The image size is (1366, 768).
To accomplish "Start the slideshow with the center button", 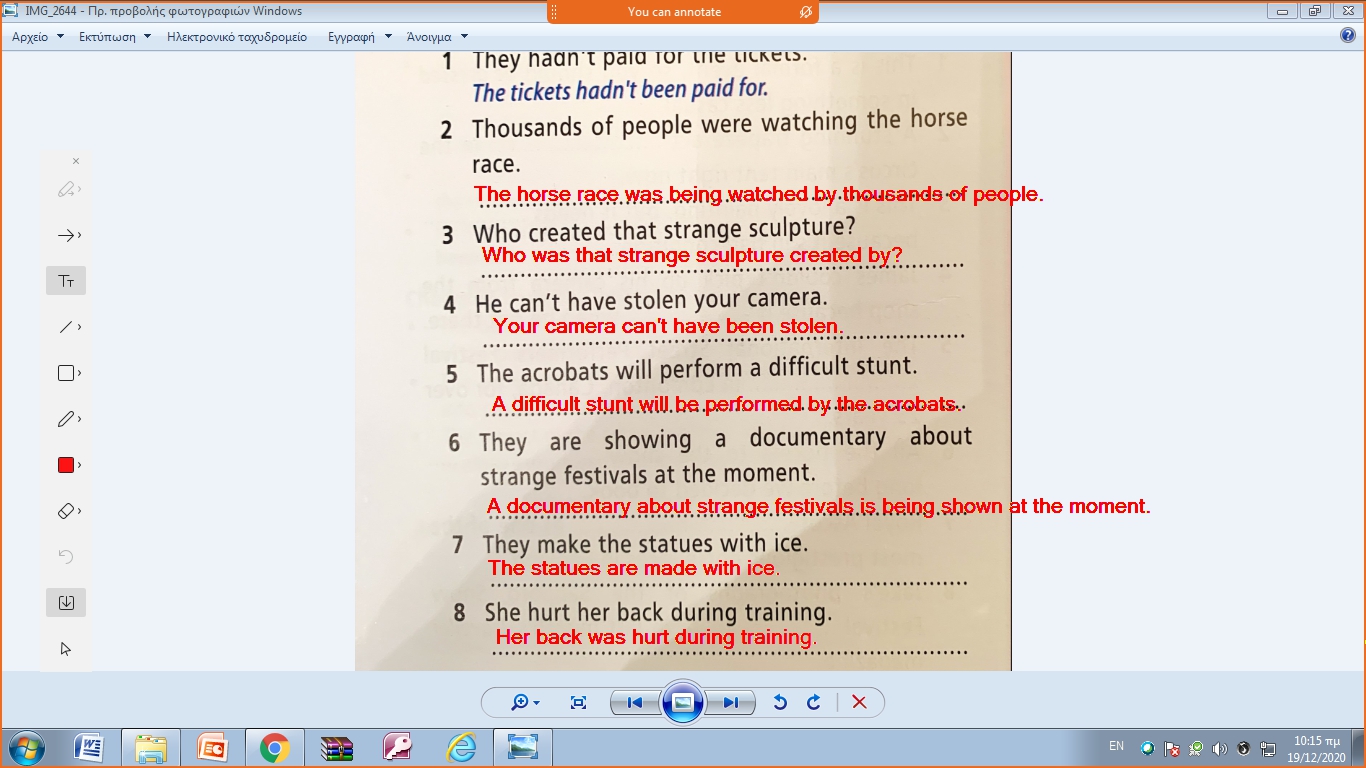I will point(683,702).
